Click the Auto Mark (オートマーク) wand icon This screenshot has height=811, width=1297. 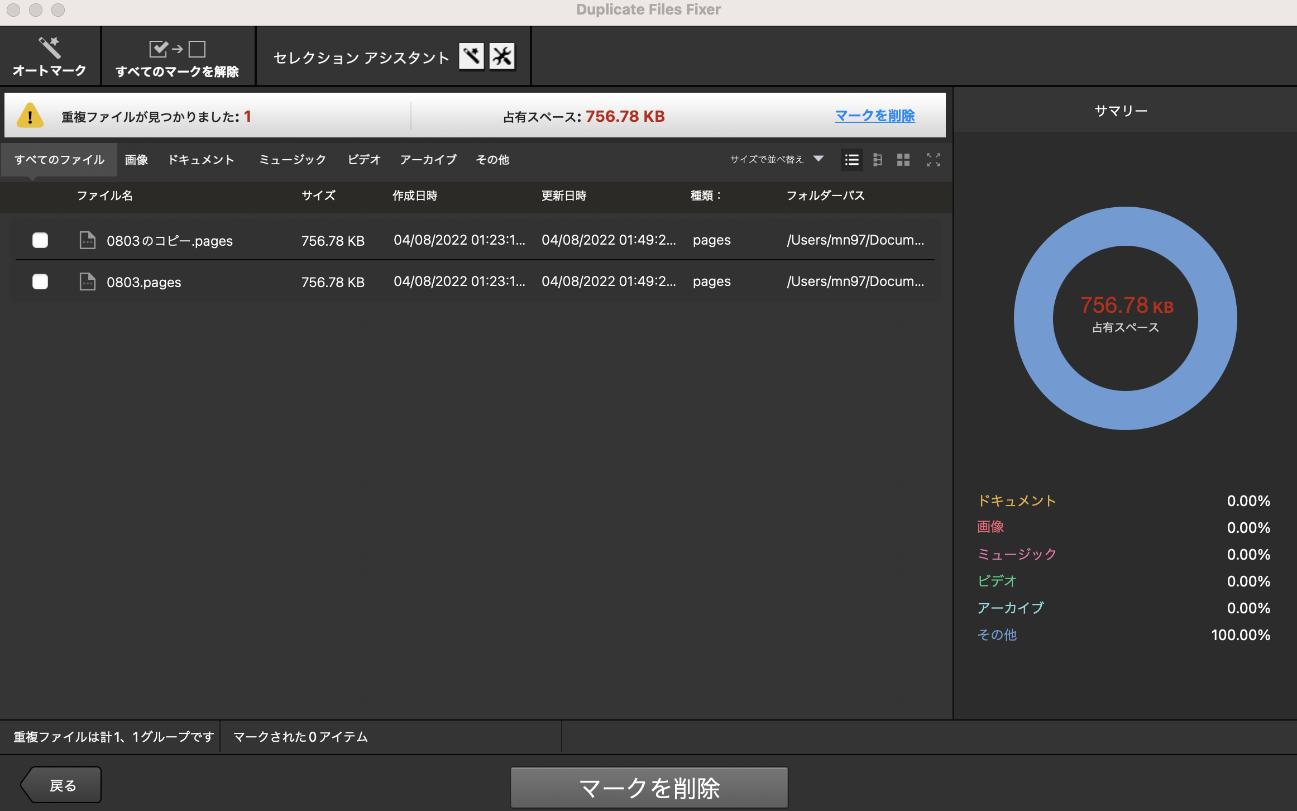click(49, 48)
